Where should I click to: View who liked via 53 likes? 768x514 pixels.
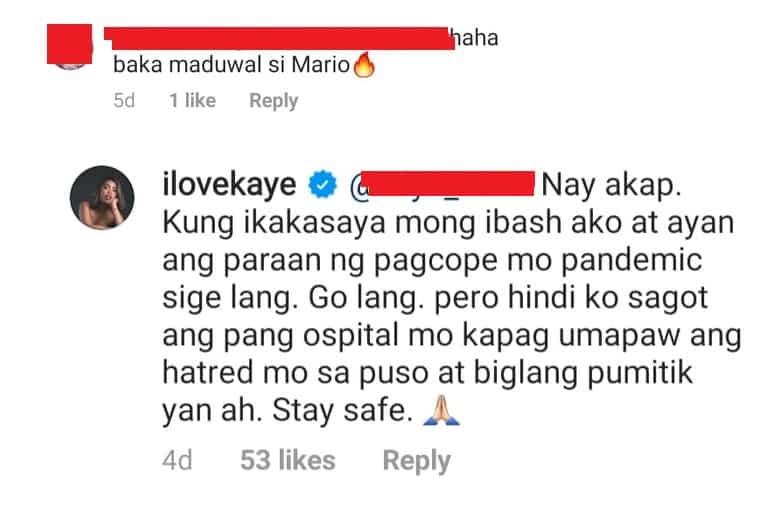[x=288, y=460]
